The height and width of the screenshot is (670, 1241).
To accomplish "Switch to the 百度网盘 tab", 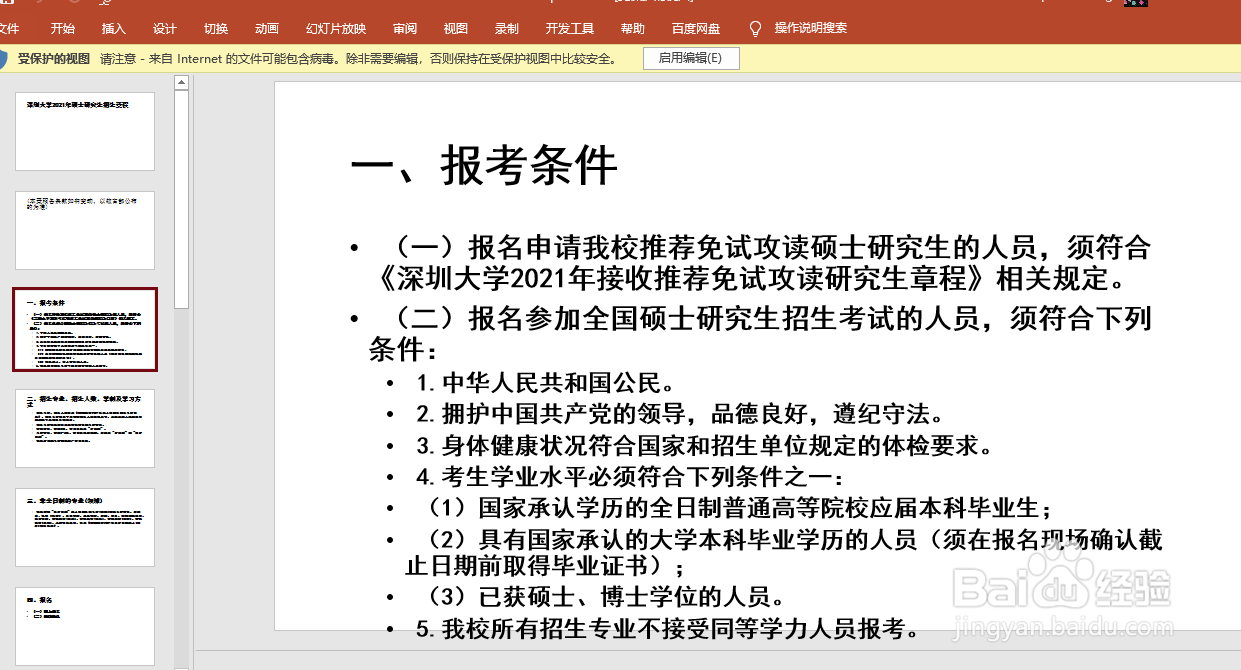I will [x=696, y=28].
